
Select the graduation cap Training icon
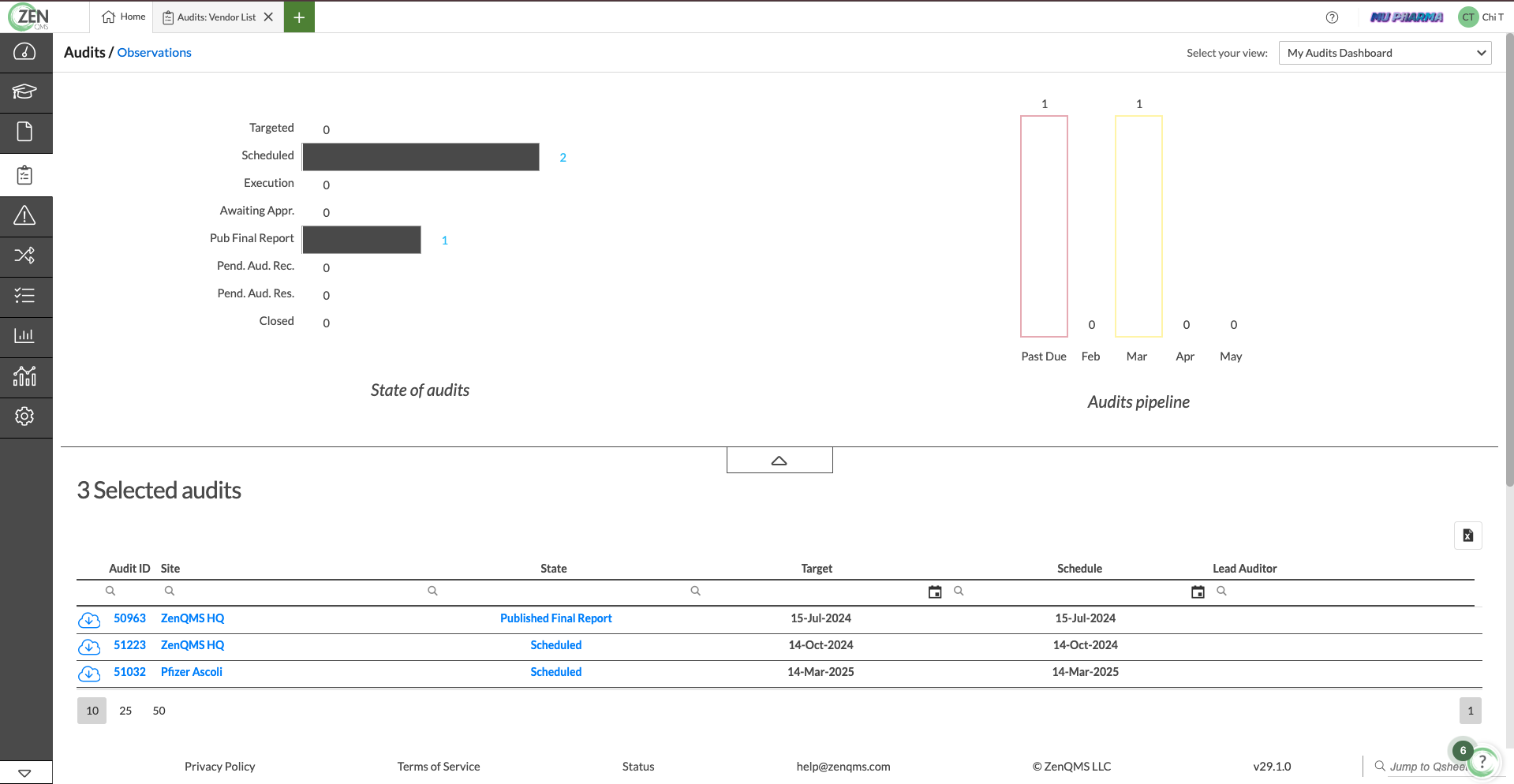click(24, 92)
